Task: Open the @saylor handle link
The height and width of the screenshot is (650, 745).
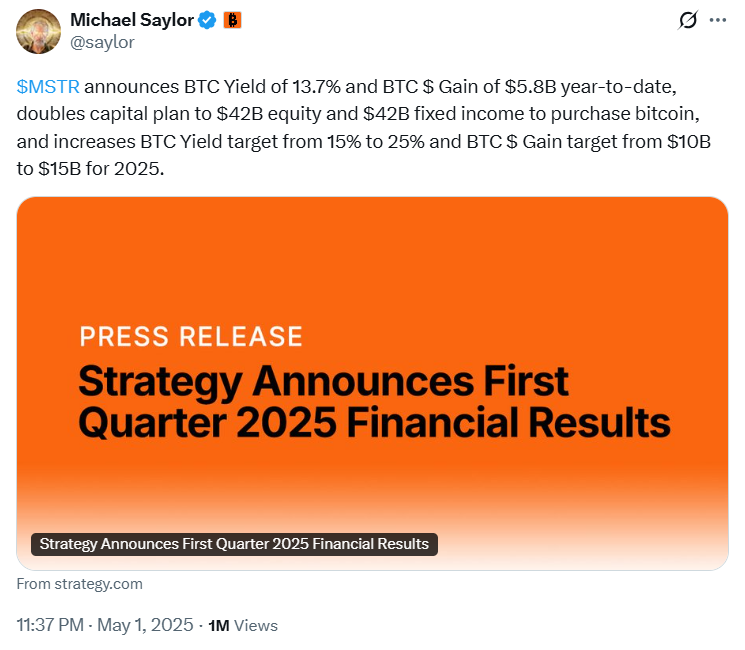Action: pyautogui.click(x=102, y=42)
